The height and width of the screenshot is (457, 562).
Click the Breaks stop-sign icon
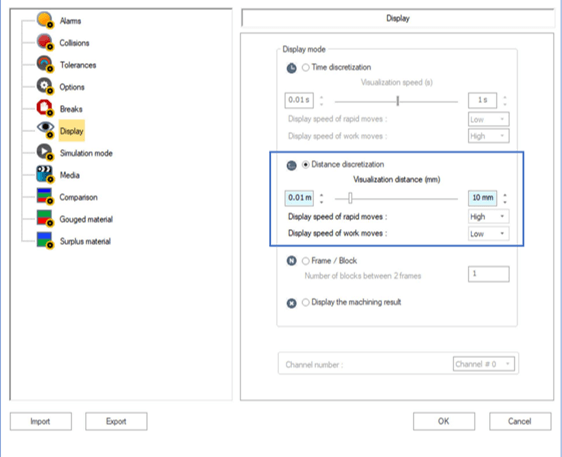click(x=45, y=108)
